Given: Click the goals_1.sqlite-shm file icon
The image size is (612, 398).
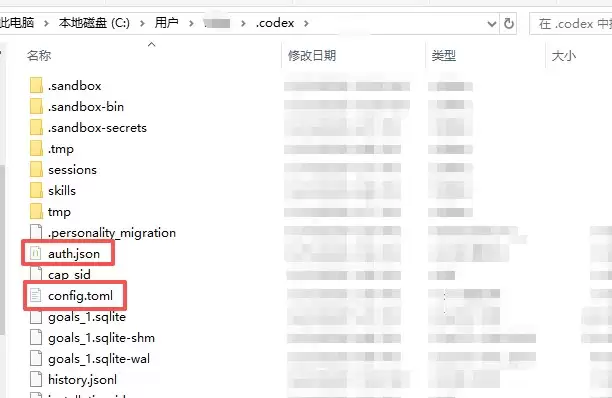Looking at the screenshot, I should pos(36,338).
